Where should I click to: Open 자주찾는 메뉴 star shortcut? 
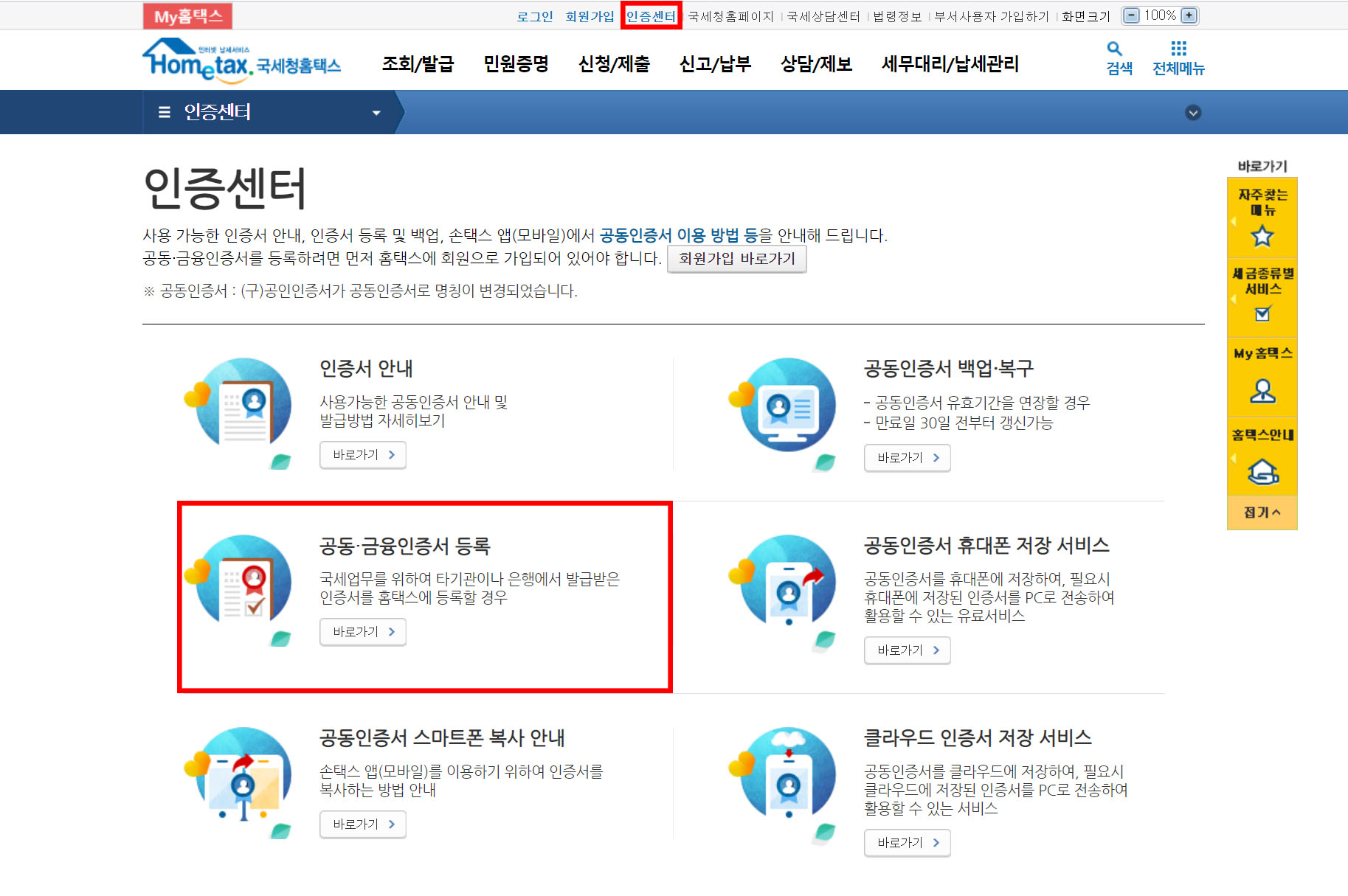pyautogui.click(x=1262, y=218)
